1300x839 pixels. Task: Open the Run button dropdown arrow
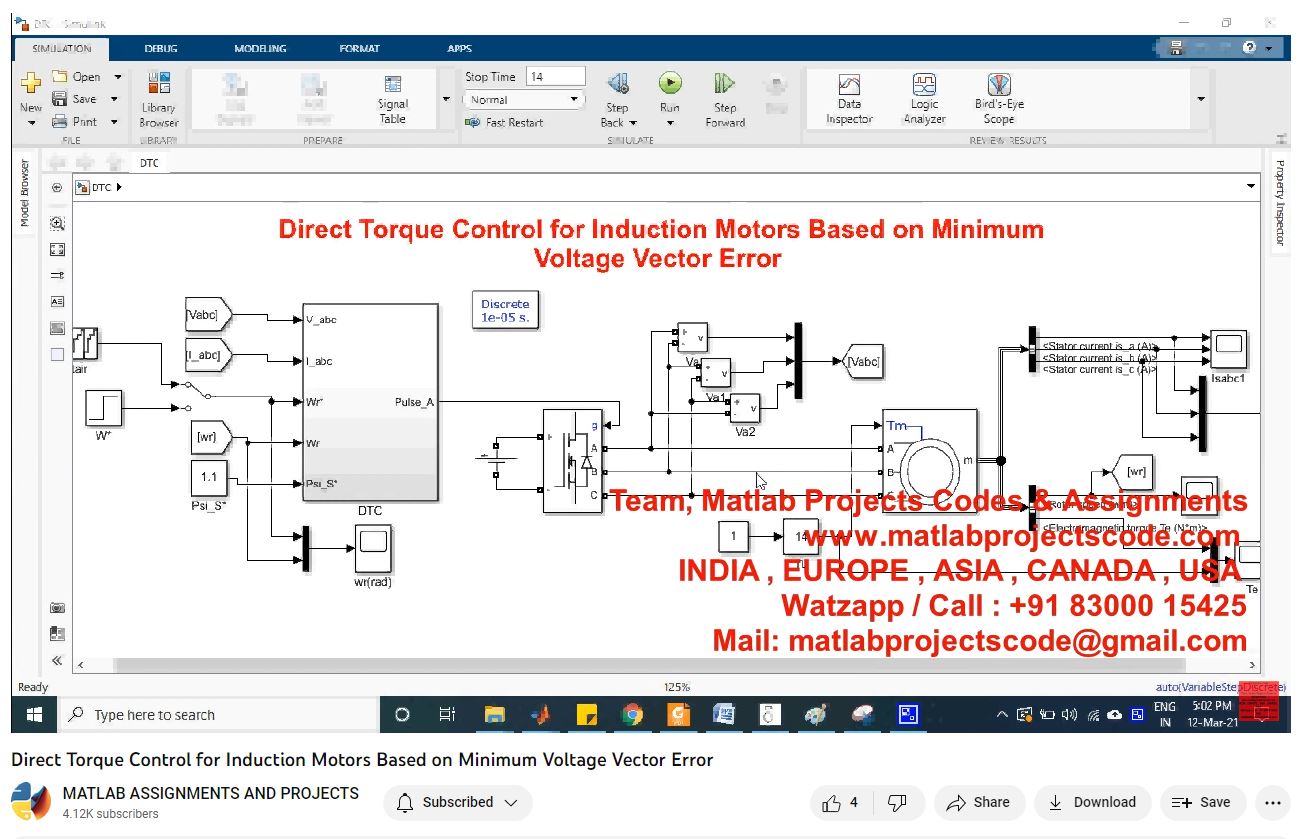670,123
